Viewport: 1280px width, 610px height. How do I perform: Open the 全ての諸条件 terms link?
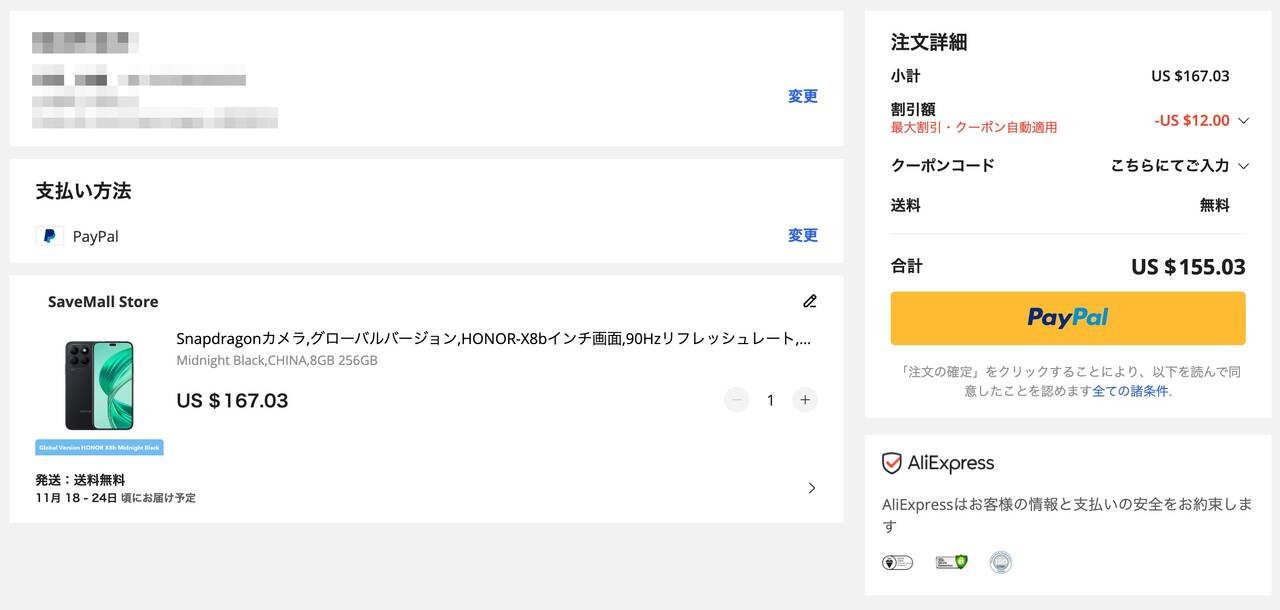pyautogui.click(x=1130, y=391)
